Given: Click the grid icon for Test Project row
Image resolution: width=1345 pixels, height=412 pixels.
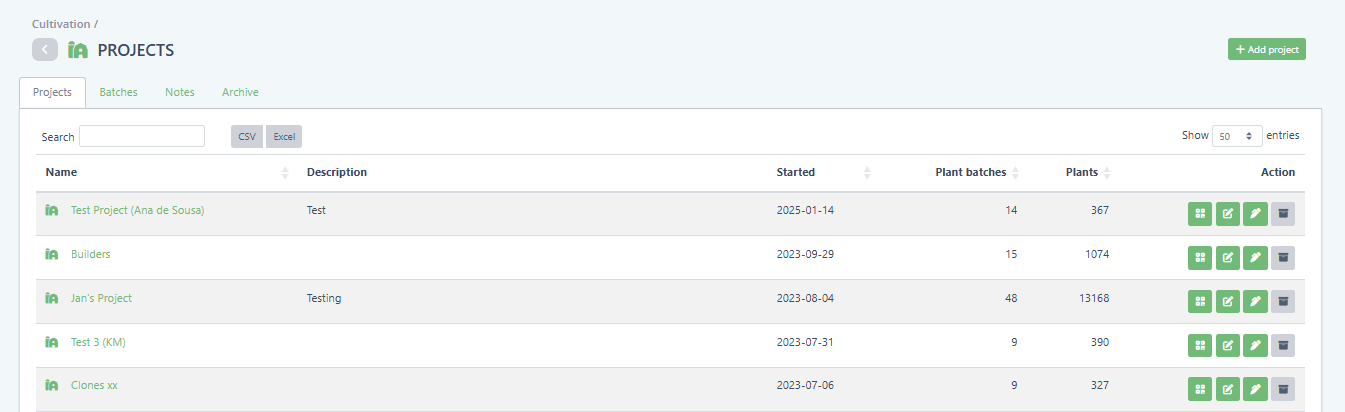Looking at the screenshot, I should point(1200,213).
